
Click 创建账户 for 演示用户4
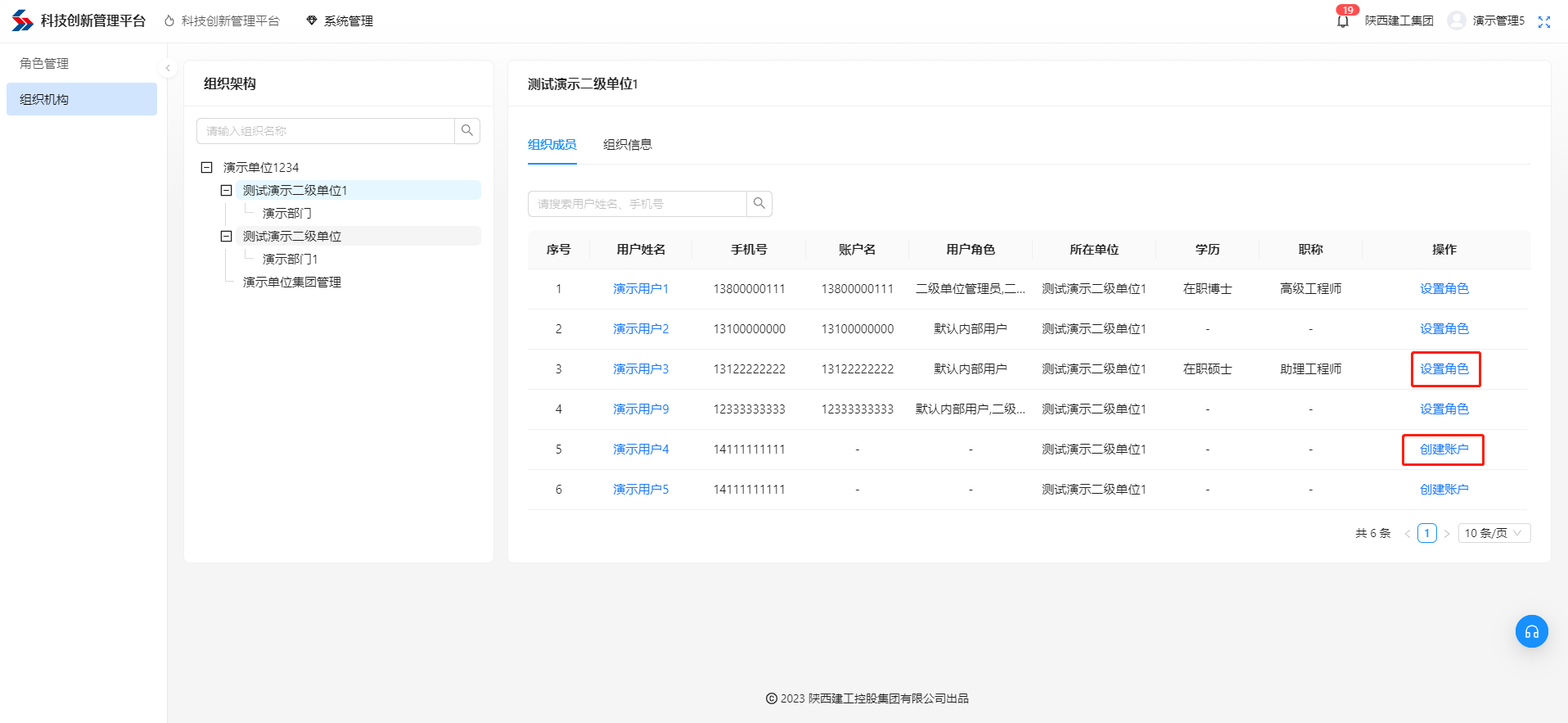(1444, 450)
